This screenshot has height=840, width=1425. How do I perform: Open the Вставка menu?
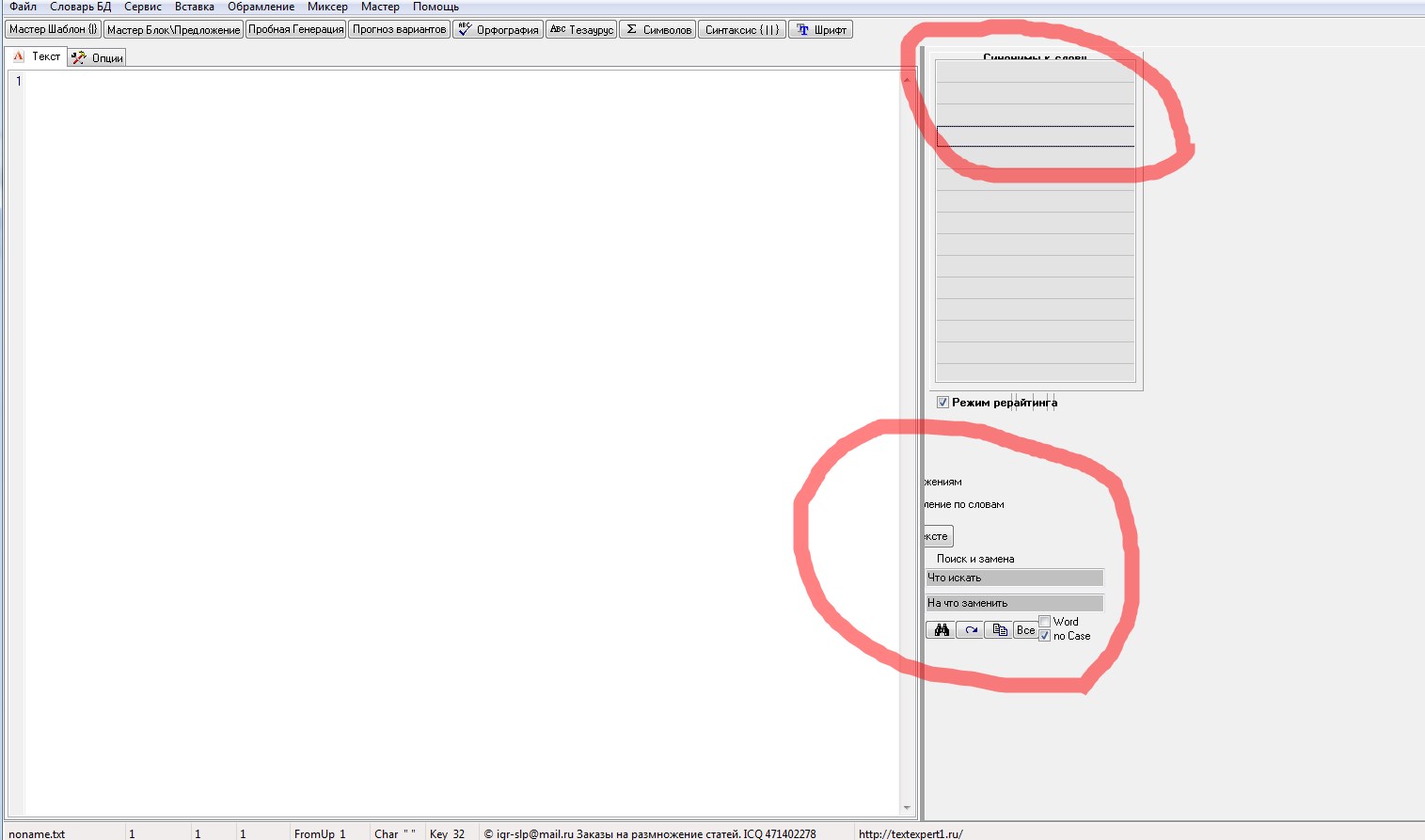(x=195, y=7)
